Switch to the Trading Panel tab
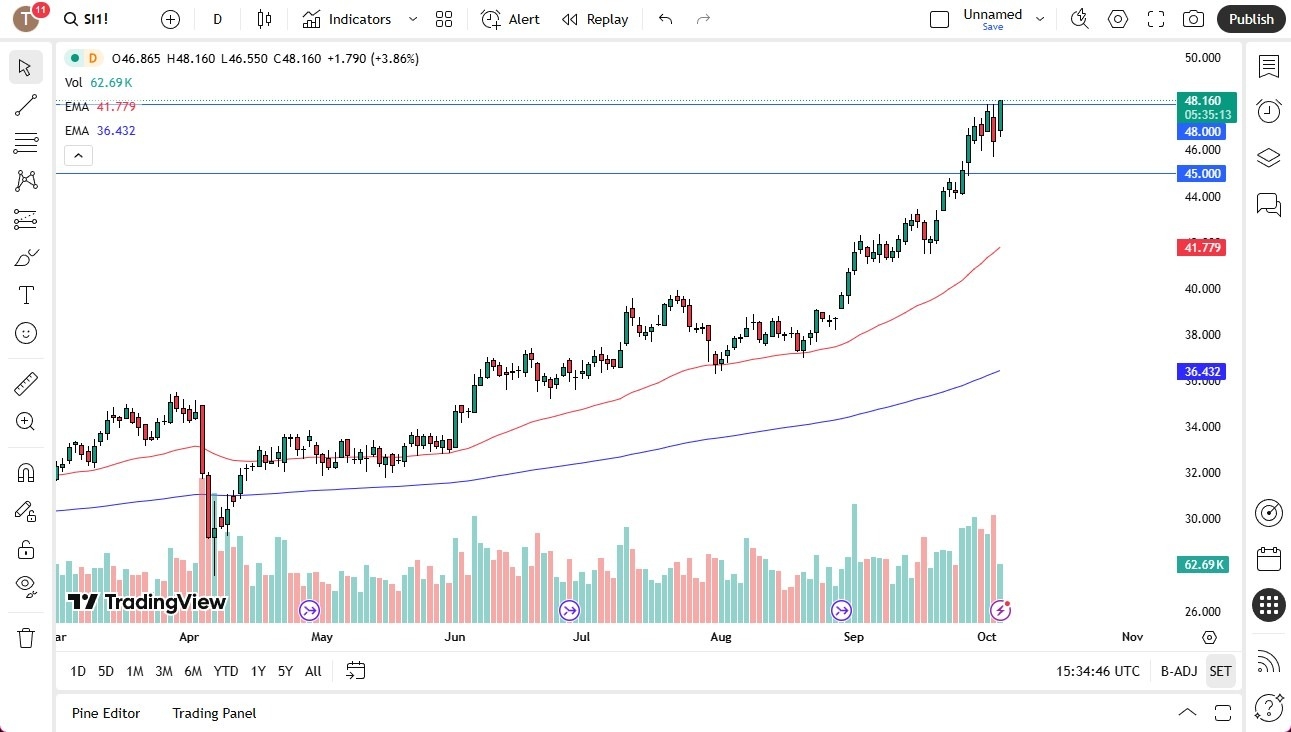 (x=213, y=713)
